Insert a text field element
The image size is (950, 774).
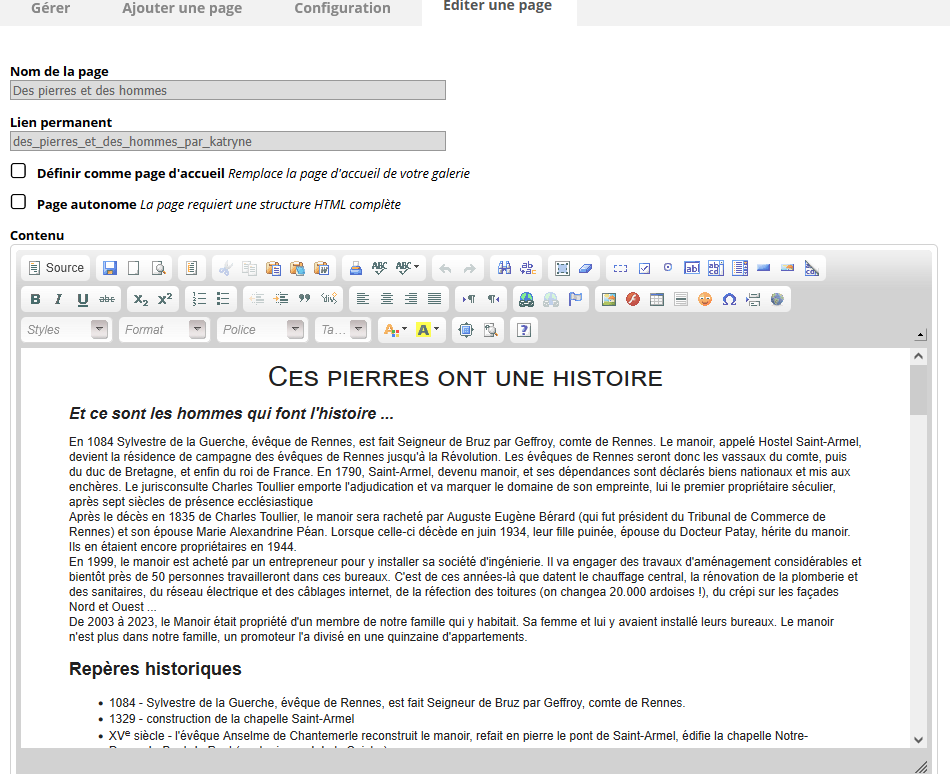point(692,268)
